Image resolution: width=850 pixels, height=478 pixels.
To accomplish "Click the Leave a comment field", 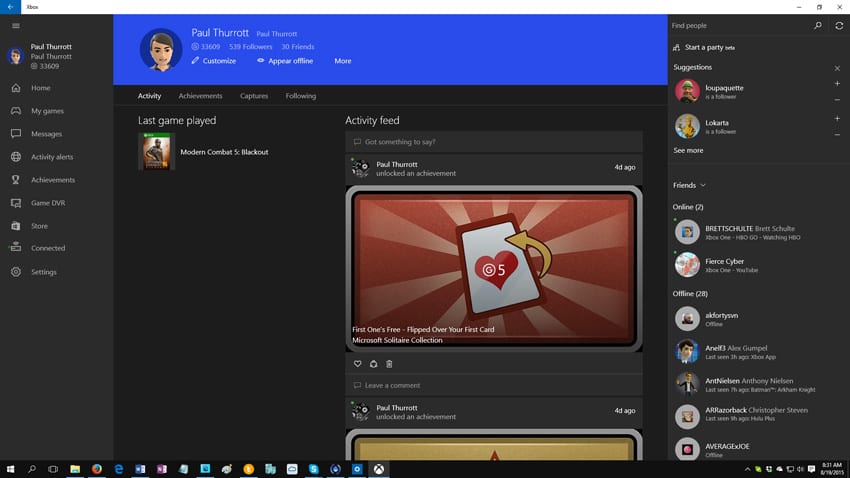I will tap(494, 385).
